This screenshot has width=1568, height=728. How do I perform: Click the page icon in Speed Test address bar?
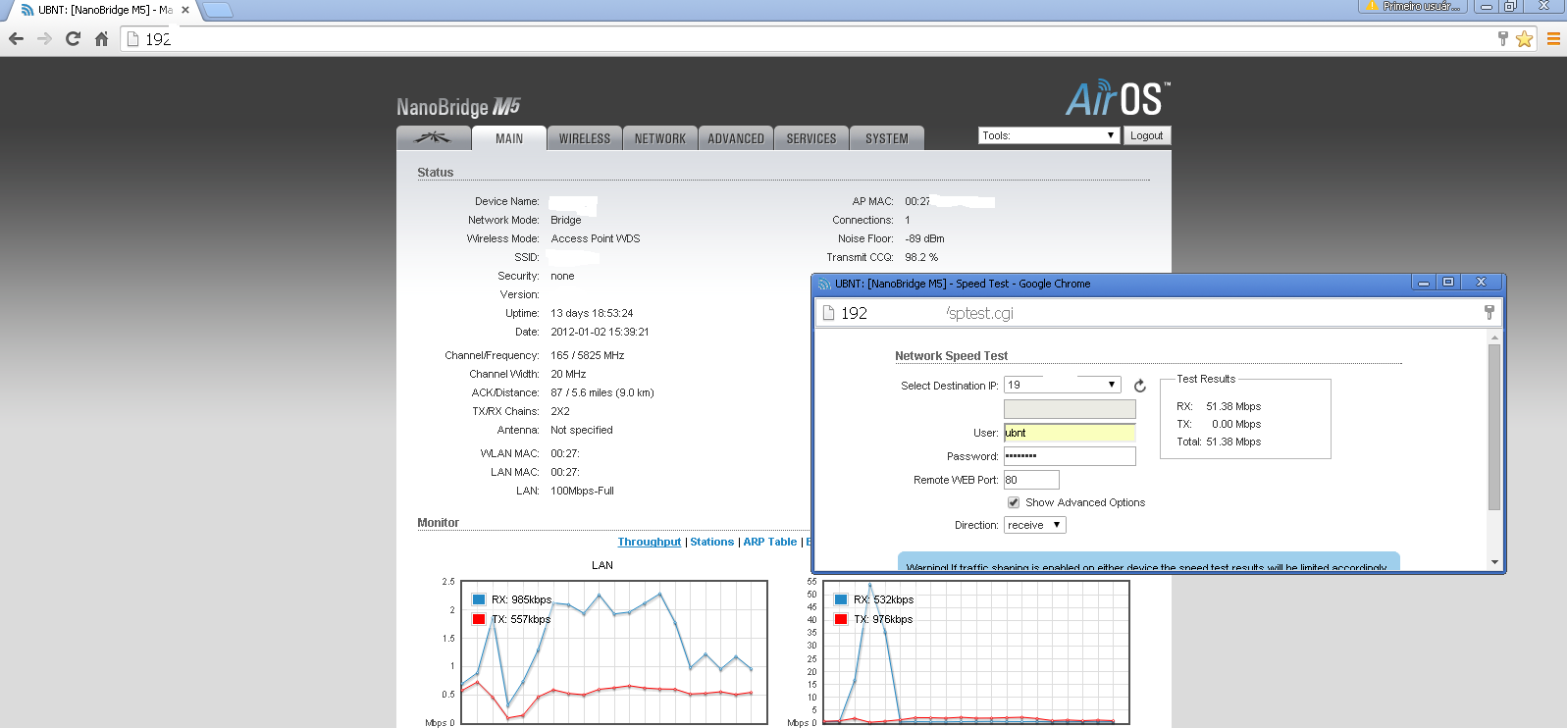pyautogui.click(x=828, y=313)
